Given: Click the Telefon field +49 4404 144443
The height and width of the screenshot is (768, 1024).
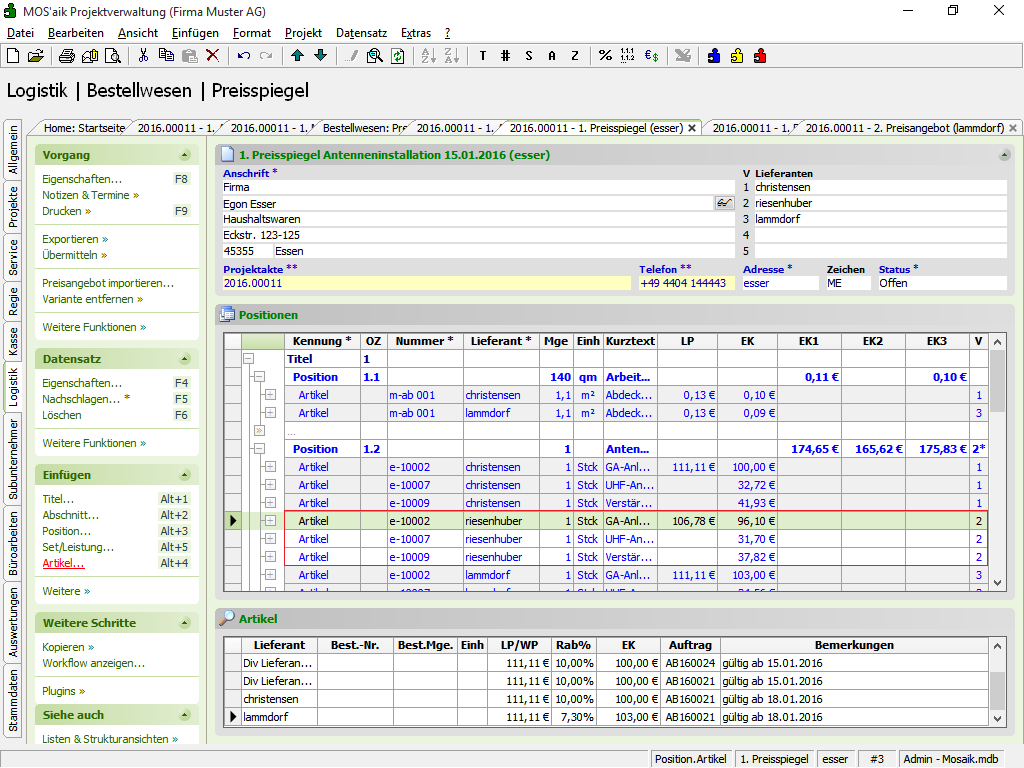Looking at the screenshot, I should (x=686, y=283).
